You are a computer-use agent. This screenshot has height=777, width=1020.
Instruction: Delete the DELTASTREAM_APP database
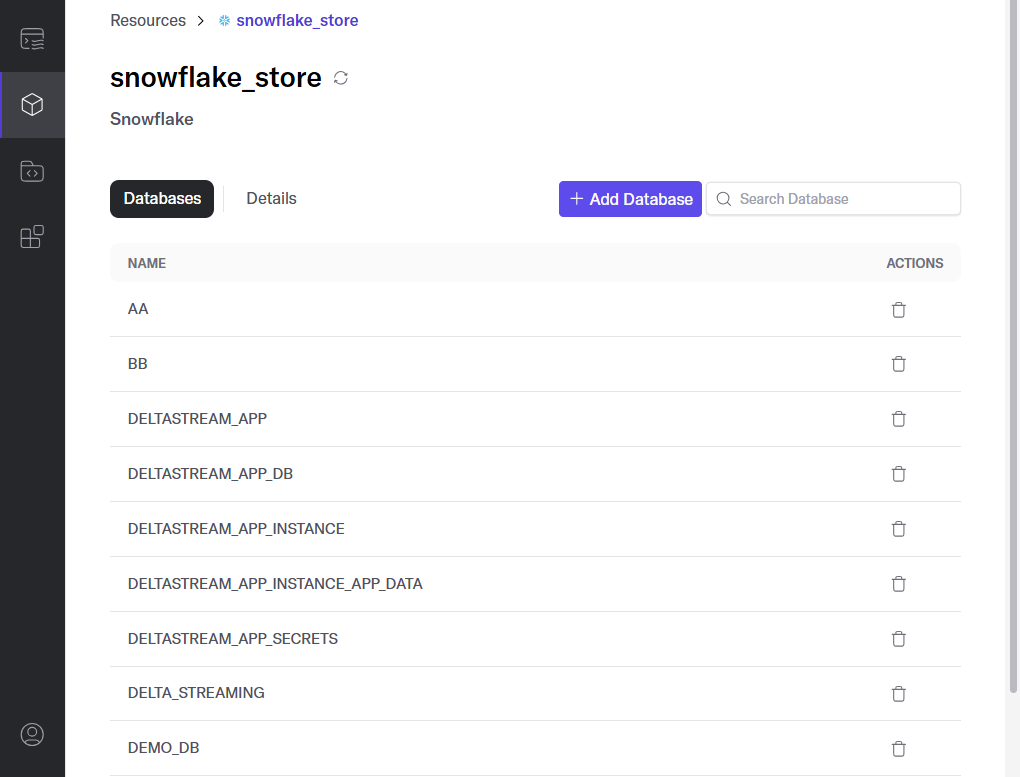(898, 419)
